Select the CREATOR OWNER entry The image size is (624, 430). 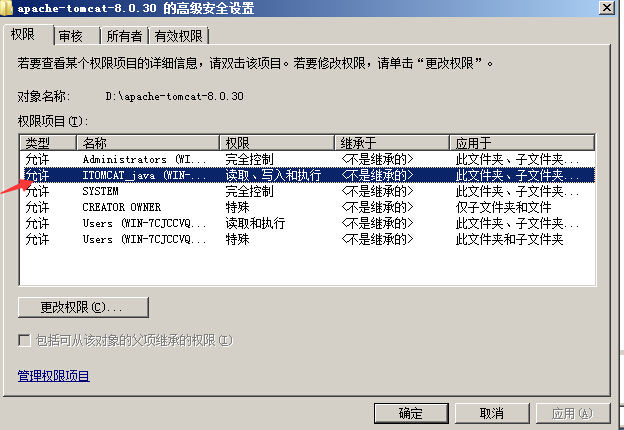(307, 207)
